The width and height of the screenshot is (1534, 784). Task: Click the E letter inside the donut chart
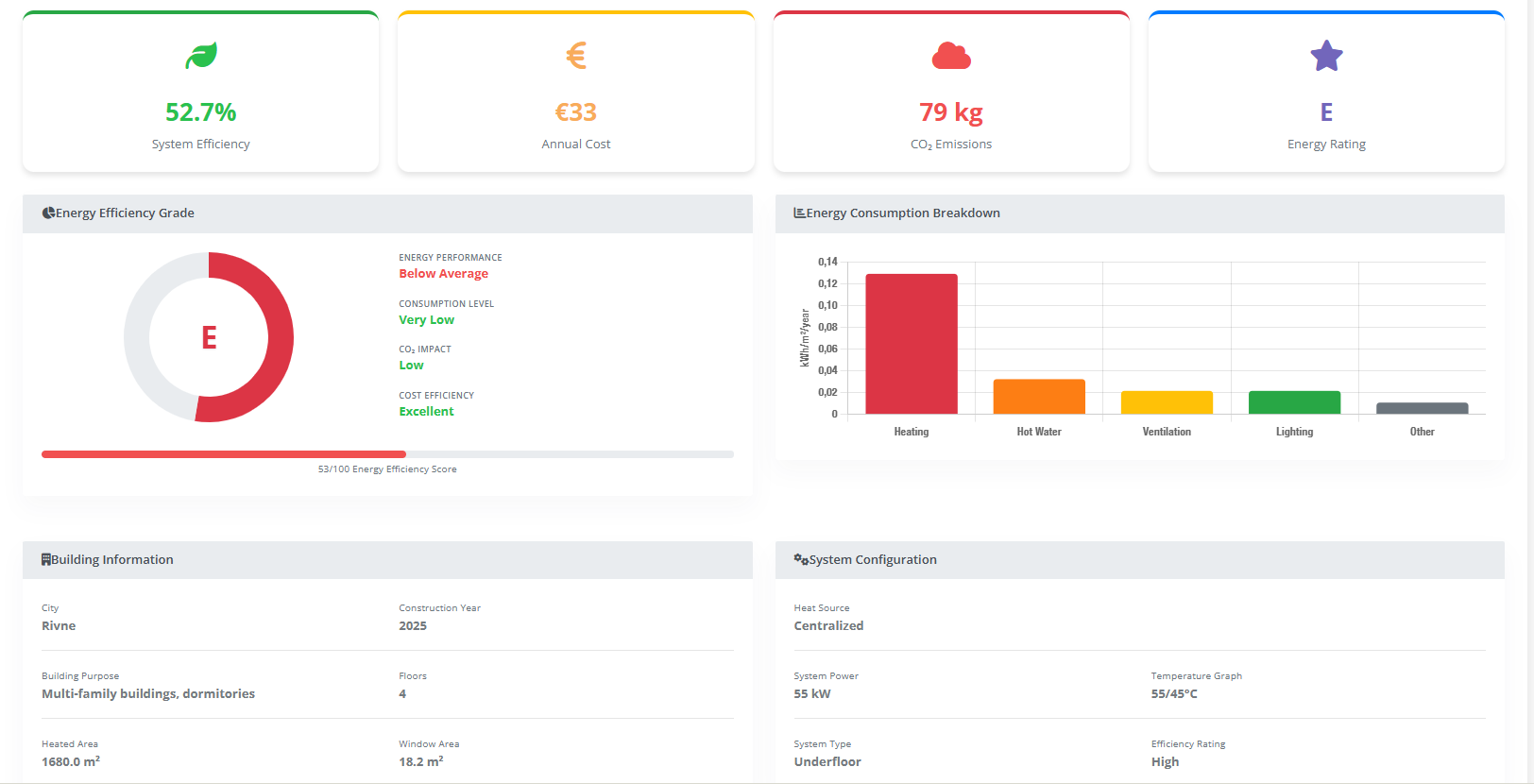[x=209, y=337]
